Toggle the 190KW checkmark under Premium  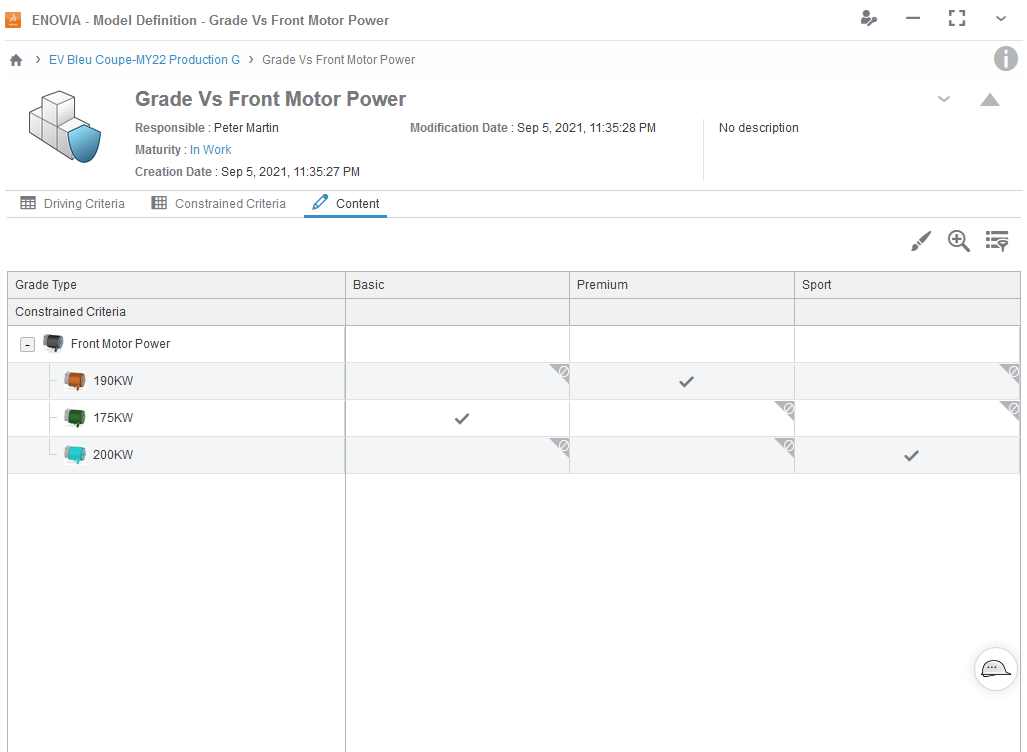(x=686, y=382)
